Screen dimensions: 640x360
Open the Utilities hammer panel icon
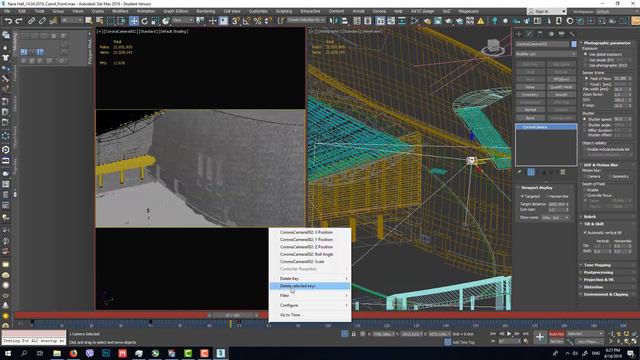(x=572, y=34)
